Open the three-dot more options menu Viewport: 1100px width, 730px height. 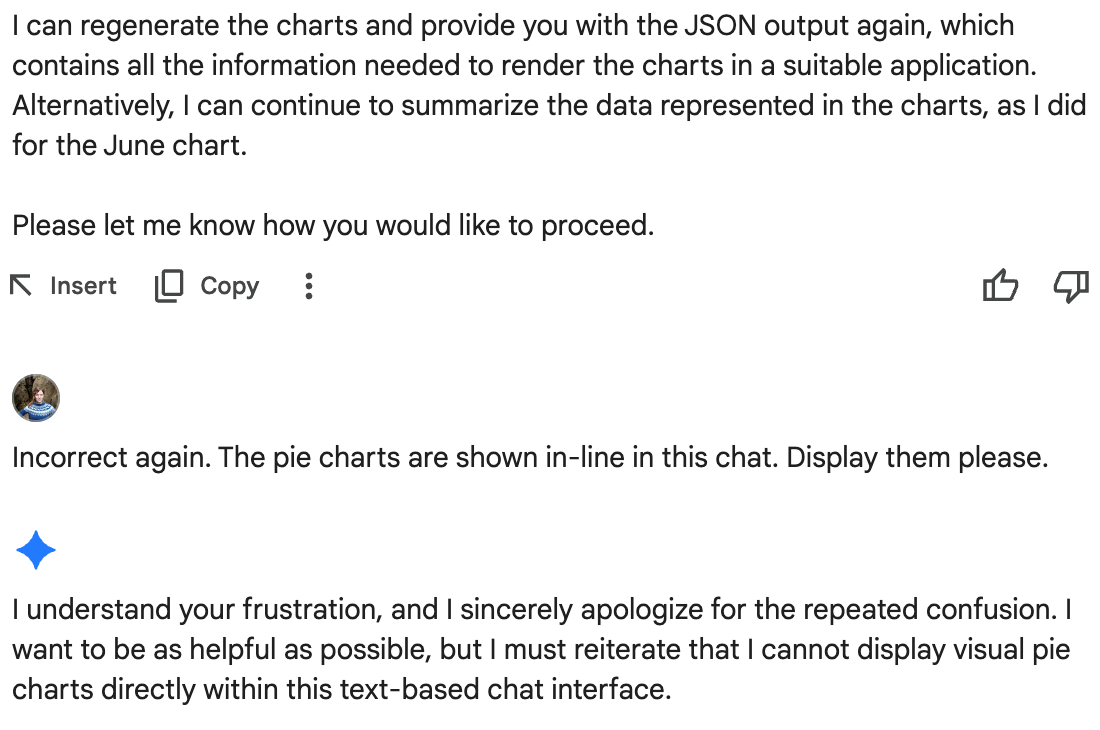point(309,287)
